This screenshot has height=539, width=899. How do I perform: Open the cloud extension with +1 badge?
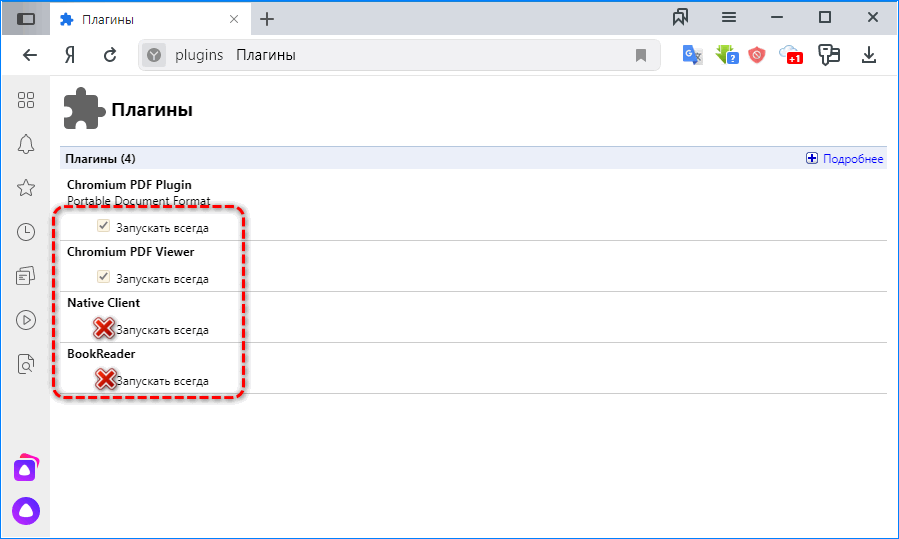coord(791,55)
